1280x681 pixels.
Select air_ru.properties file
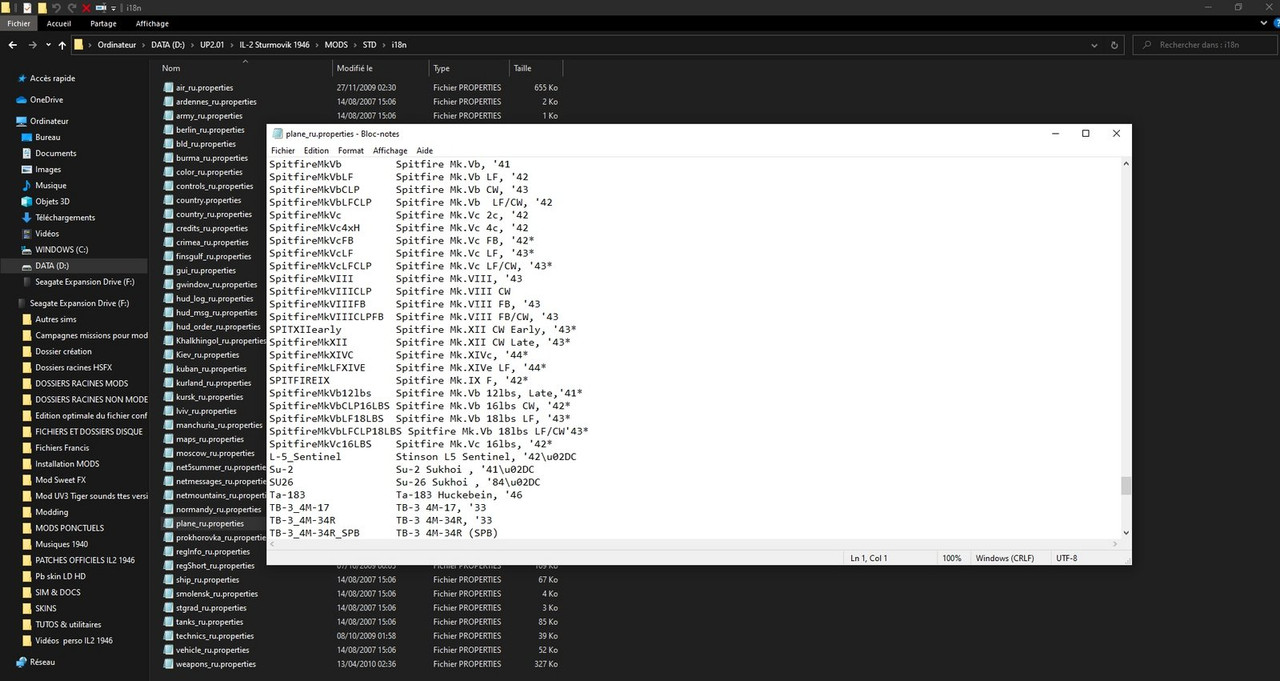point(204,87)
